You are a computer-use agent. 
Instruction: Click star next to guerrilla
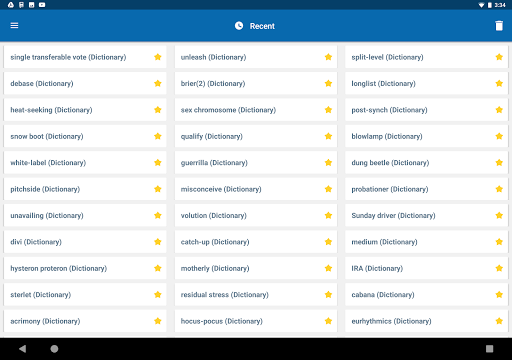[x=328, y=162]
